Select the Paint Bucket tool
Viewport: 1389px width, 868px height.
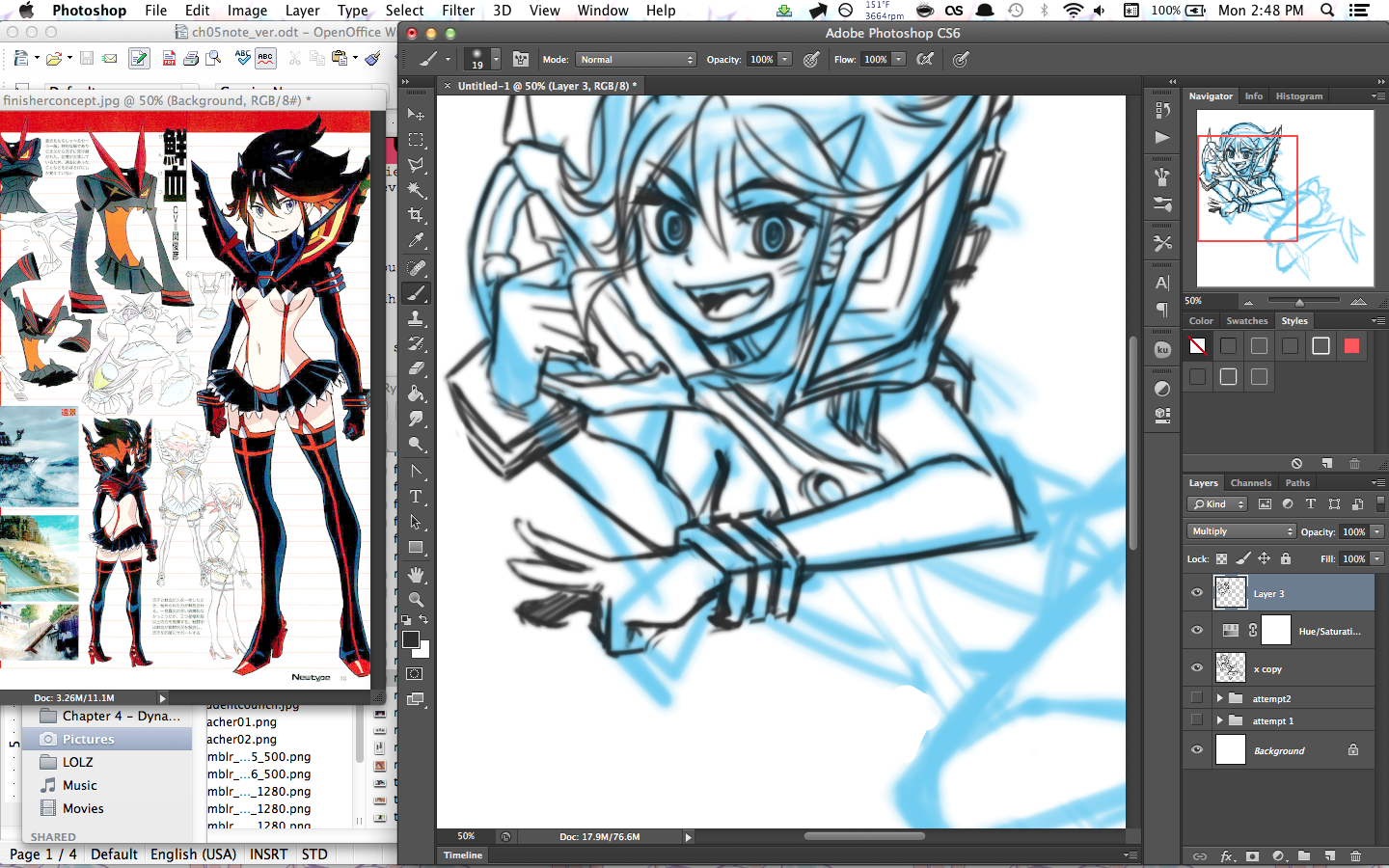click(416, 393)
